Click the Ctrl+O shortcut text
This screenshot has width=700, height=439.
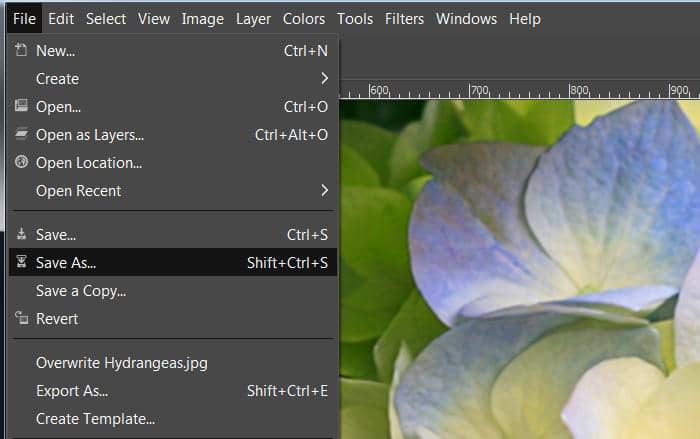[306, 107]
